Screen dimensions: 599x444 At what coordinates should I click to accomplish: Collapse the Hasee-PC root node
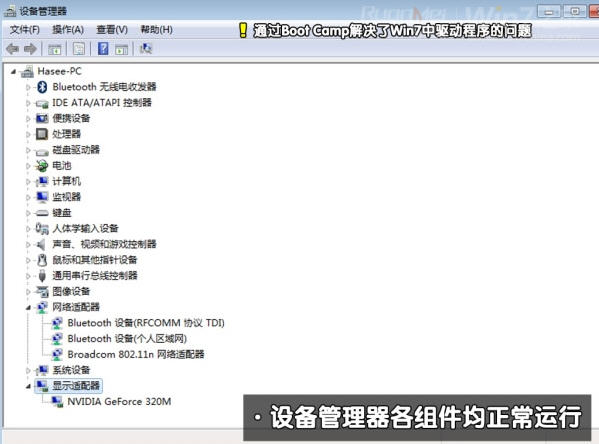[13, 71]
